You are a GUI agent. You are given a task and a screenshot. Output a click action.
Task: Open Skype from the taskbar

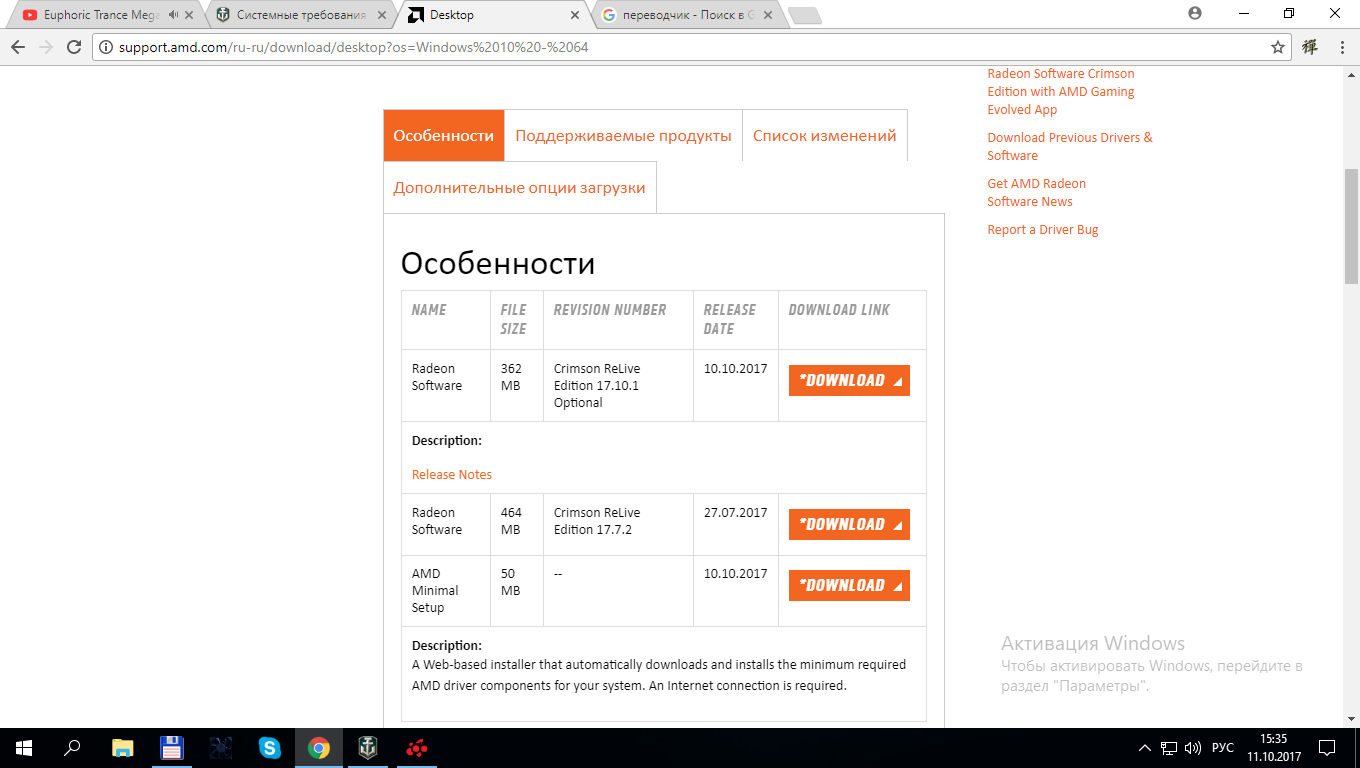tap(269, 747)
